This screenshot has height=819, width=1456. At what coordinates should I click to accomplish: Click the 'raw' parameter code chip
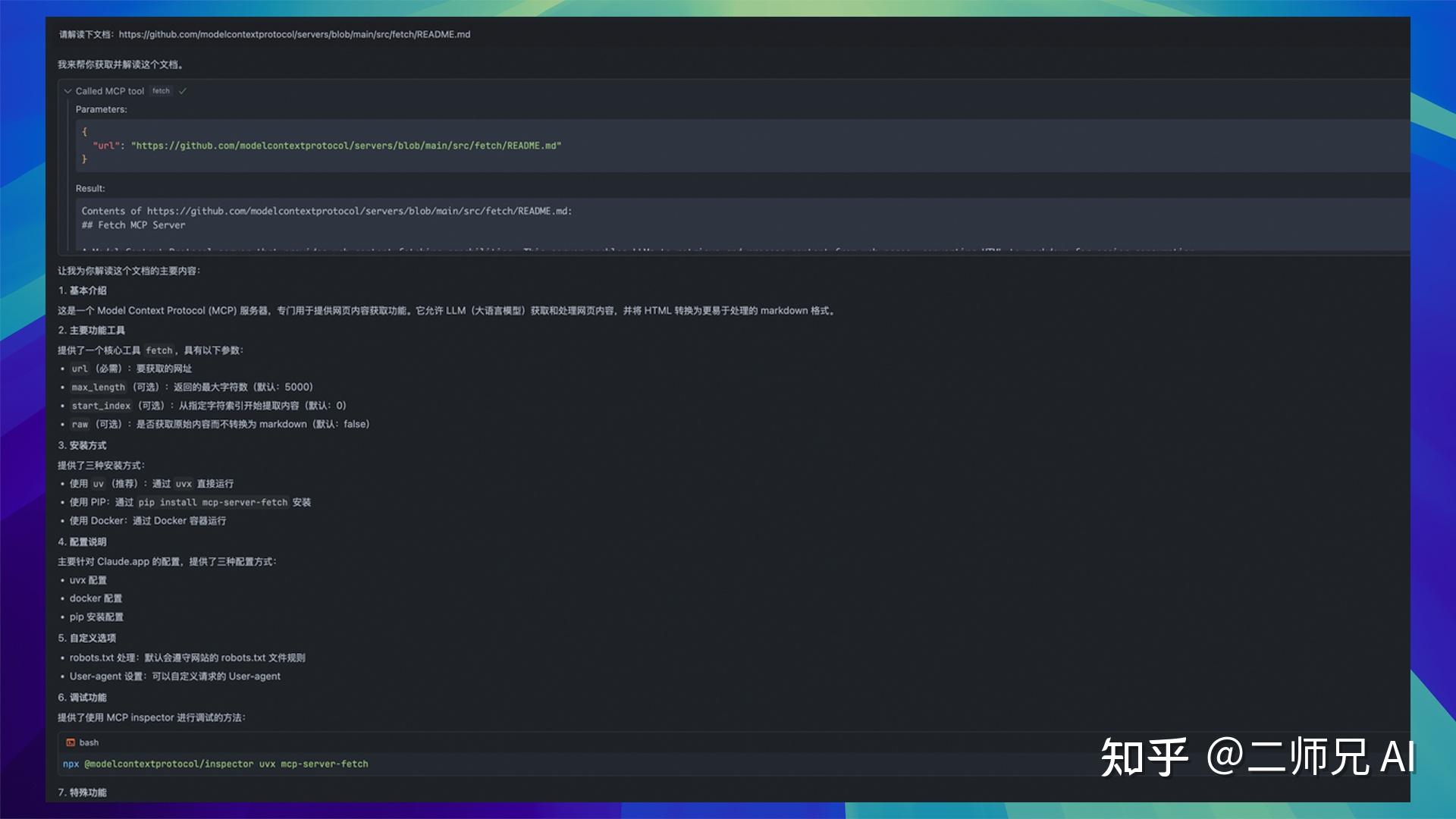(x=79, y=424)
